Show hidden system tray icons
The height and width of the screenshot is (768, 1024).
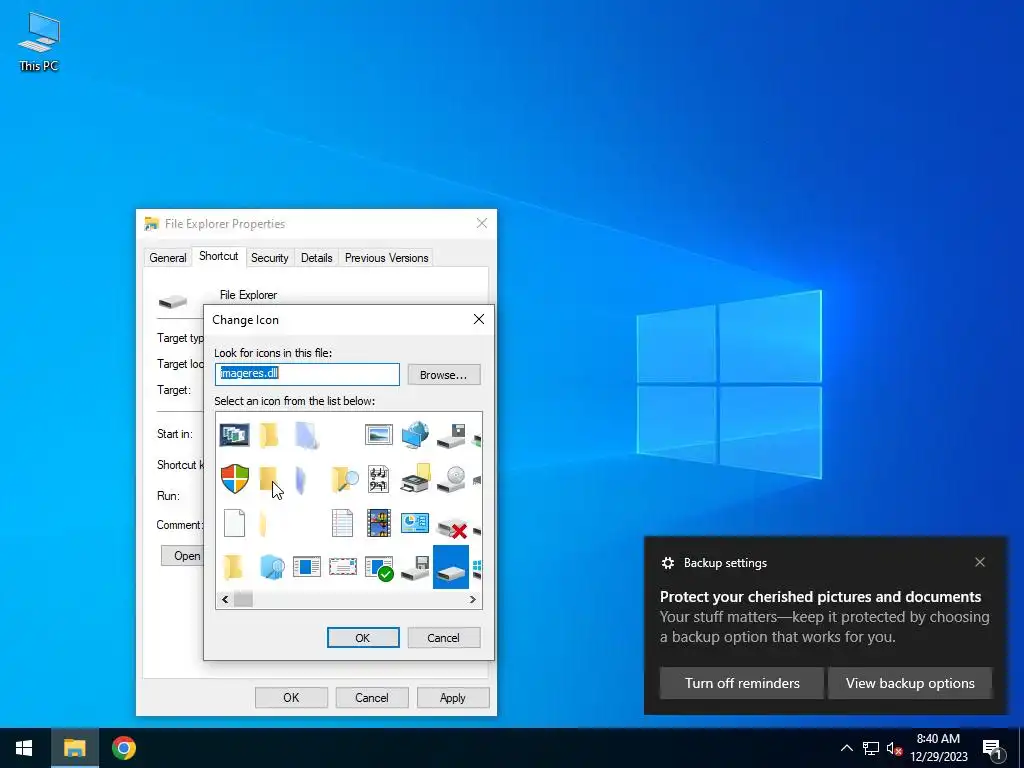coord(846,748)
